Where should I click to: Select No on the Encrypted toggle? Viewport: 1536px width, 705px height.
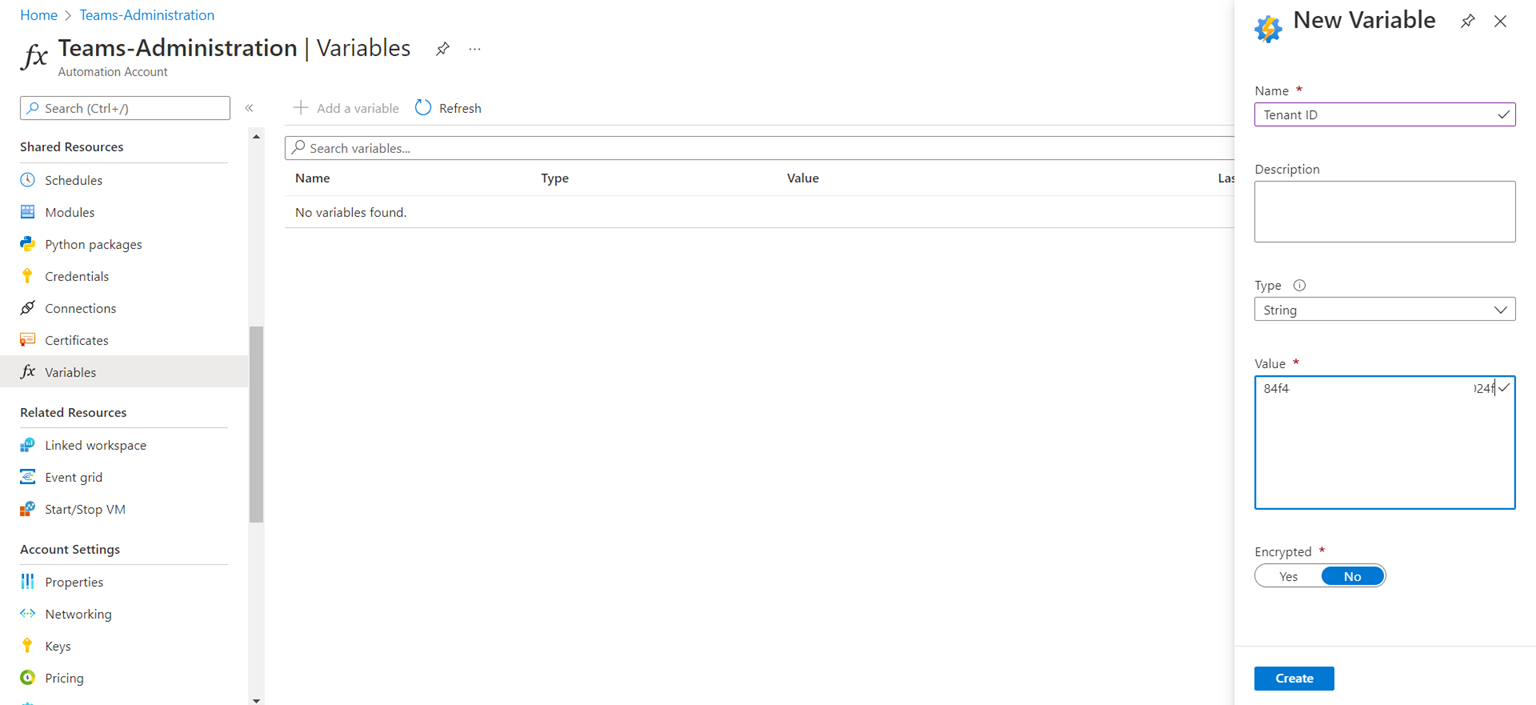(1352, 576)
